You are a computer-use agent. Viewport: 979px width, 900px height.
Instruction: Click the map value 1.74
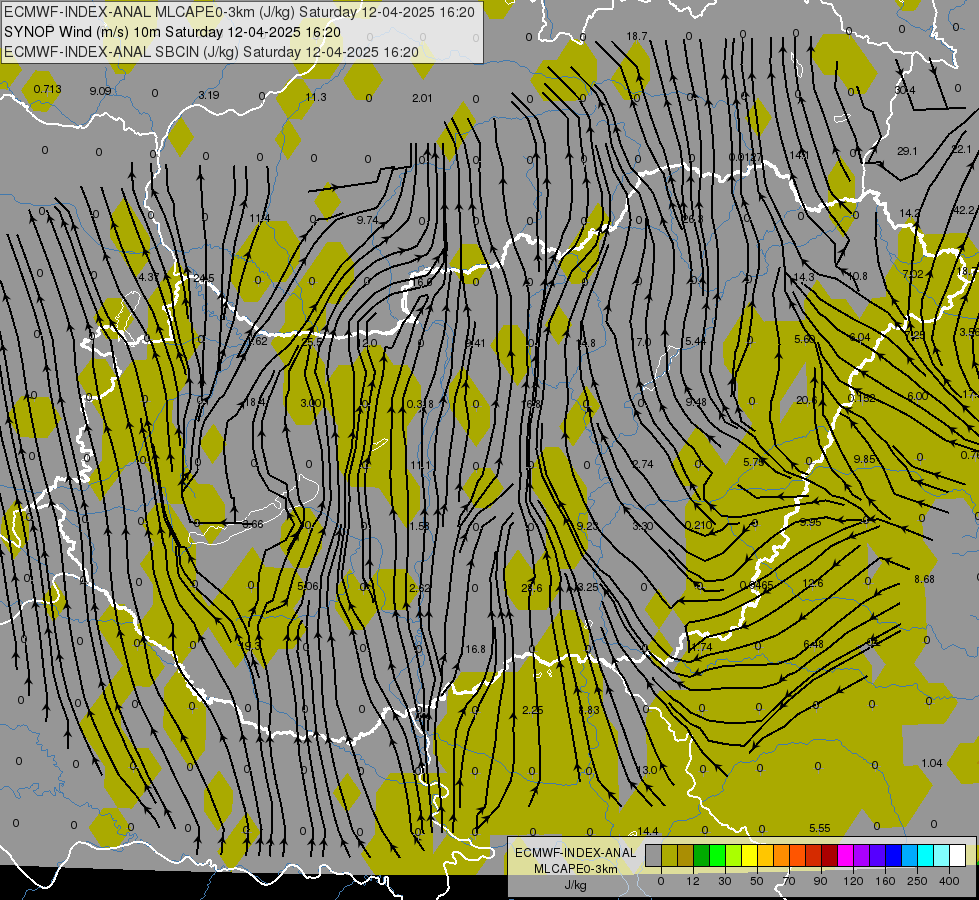click(x=702, y=647)
